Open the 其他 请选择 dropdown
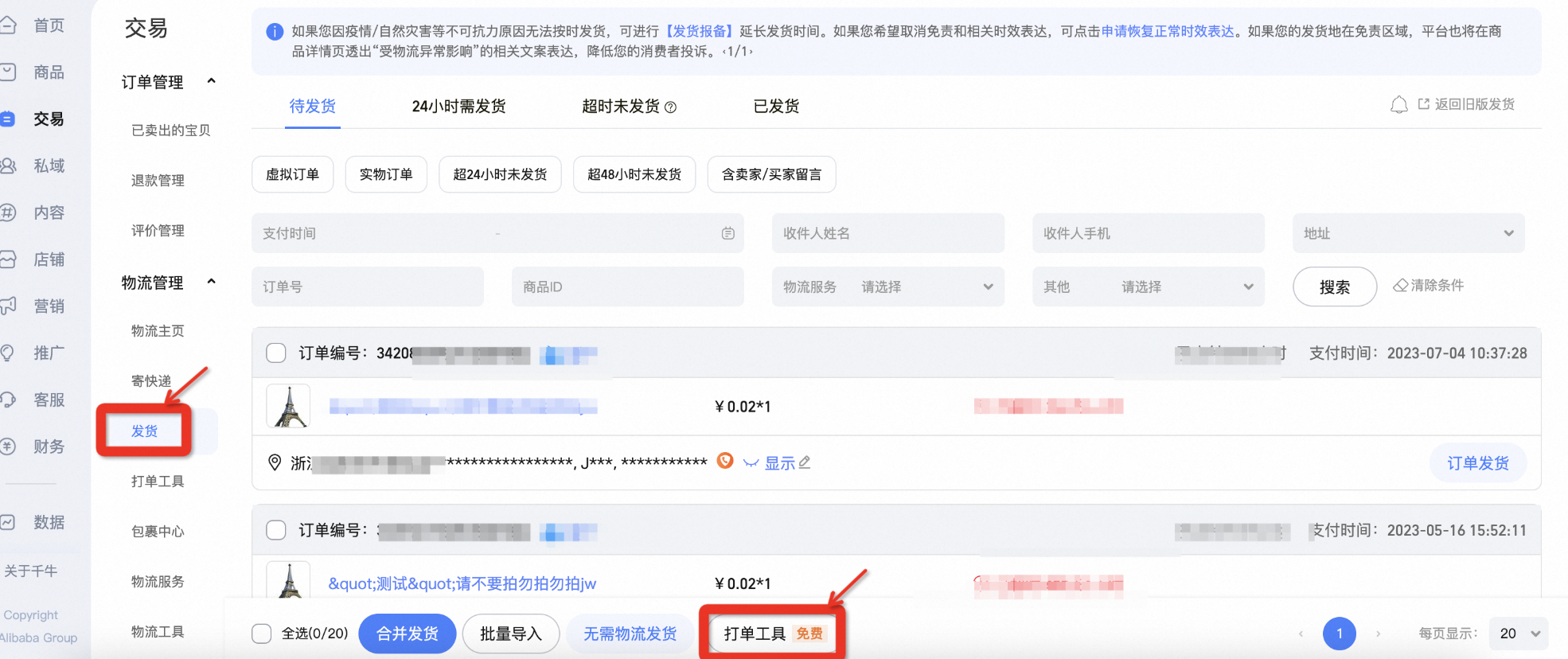Viewport: 1568px width, 659px height. (x=1148, y=287)
